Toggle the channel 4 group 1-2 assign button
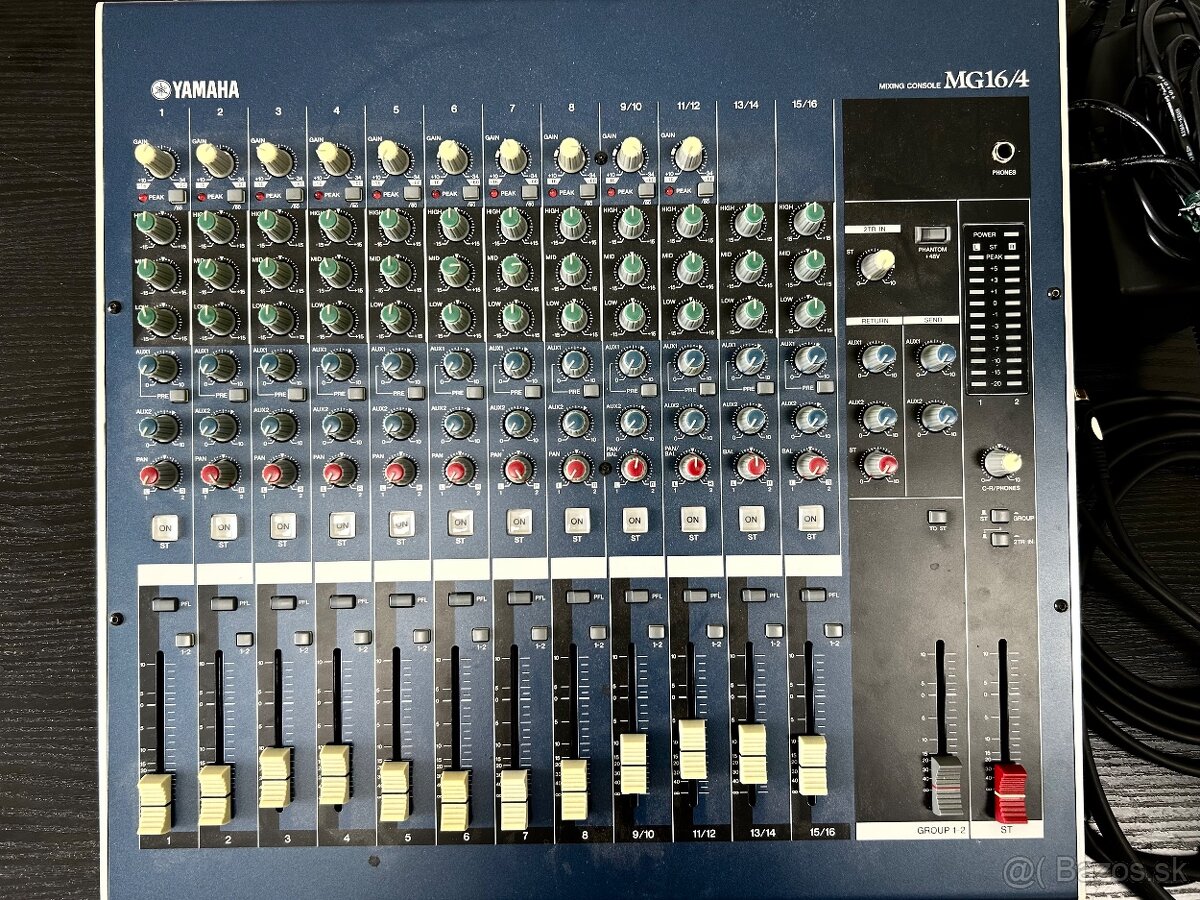Viewport: 1200px width, 900px height. point(362,637)
